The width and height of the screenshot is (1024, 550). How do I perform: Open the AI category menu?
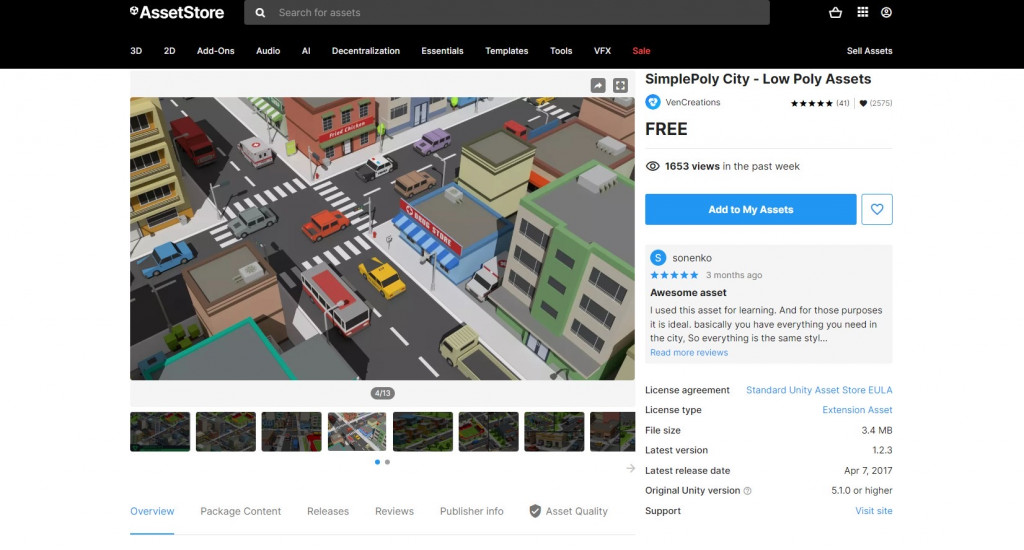(x=306, y=50)
